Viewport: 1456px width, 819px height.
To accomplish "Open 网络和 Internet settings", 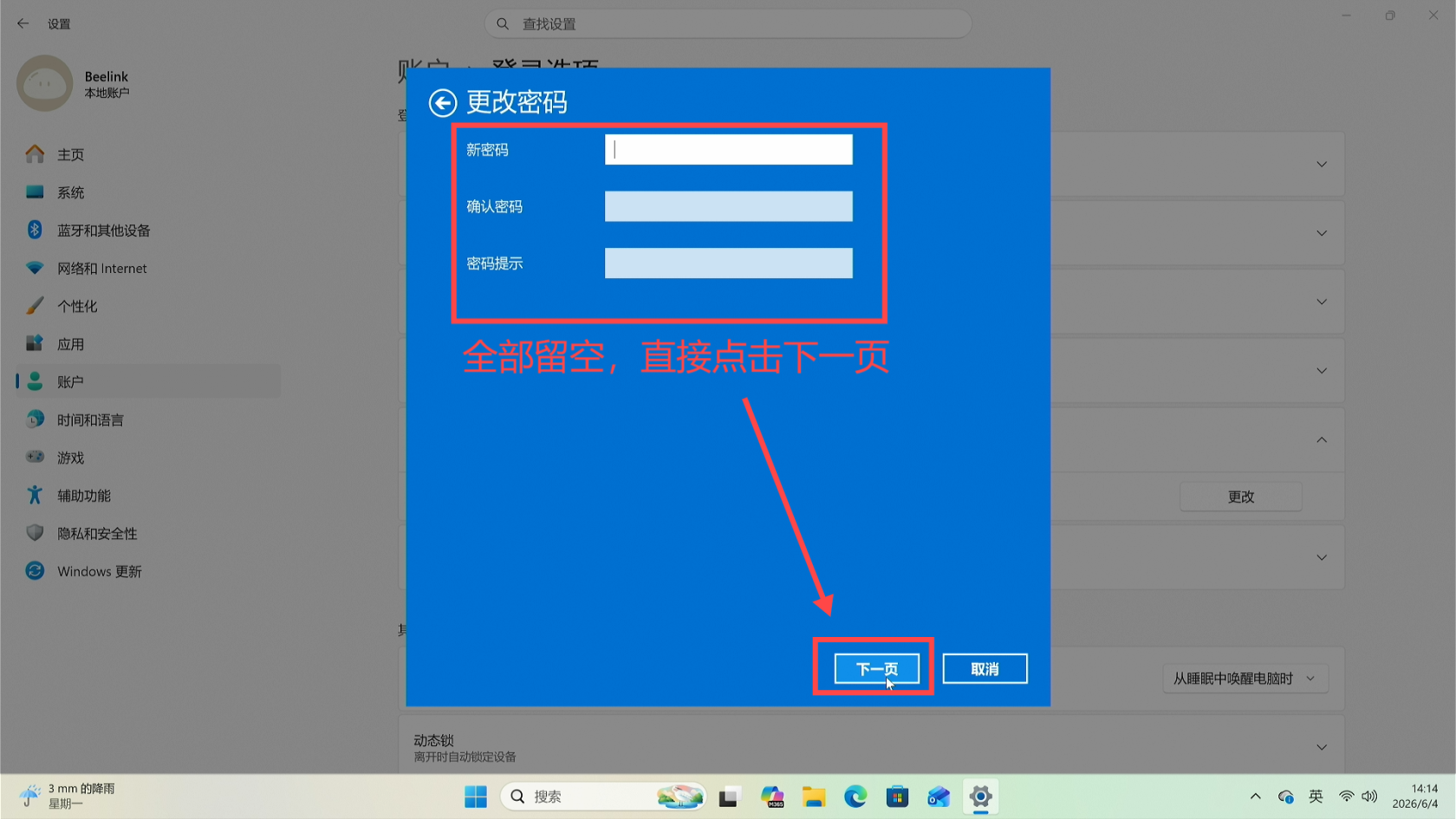I will (x=147, y=268).
